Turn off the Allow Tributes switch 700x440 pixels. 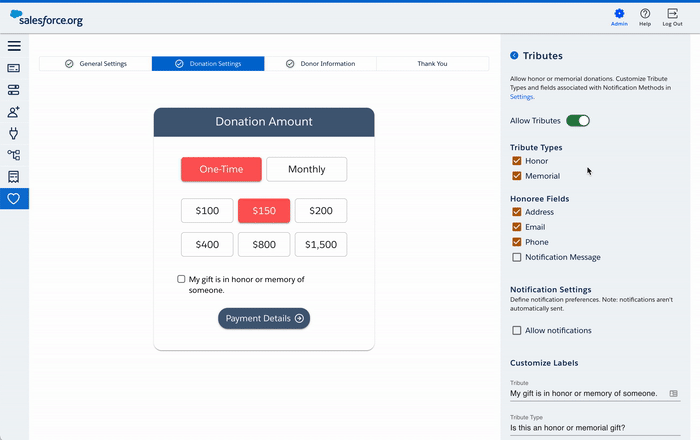coord(578,121)
